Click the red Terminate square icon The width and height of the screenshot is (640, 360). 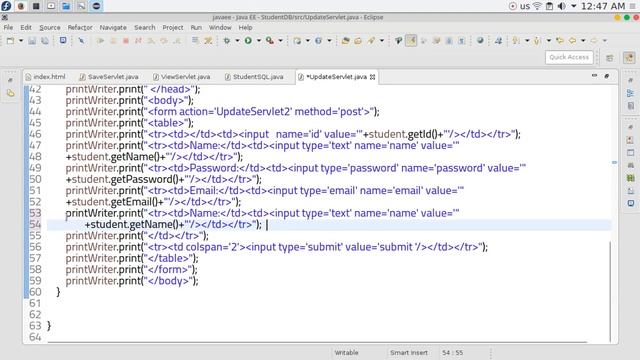tap(126, 40)
